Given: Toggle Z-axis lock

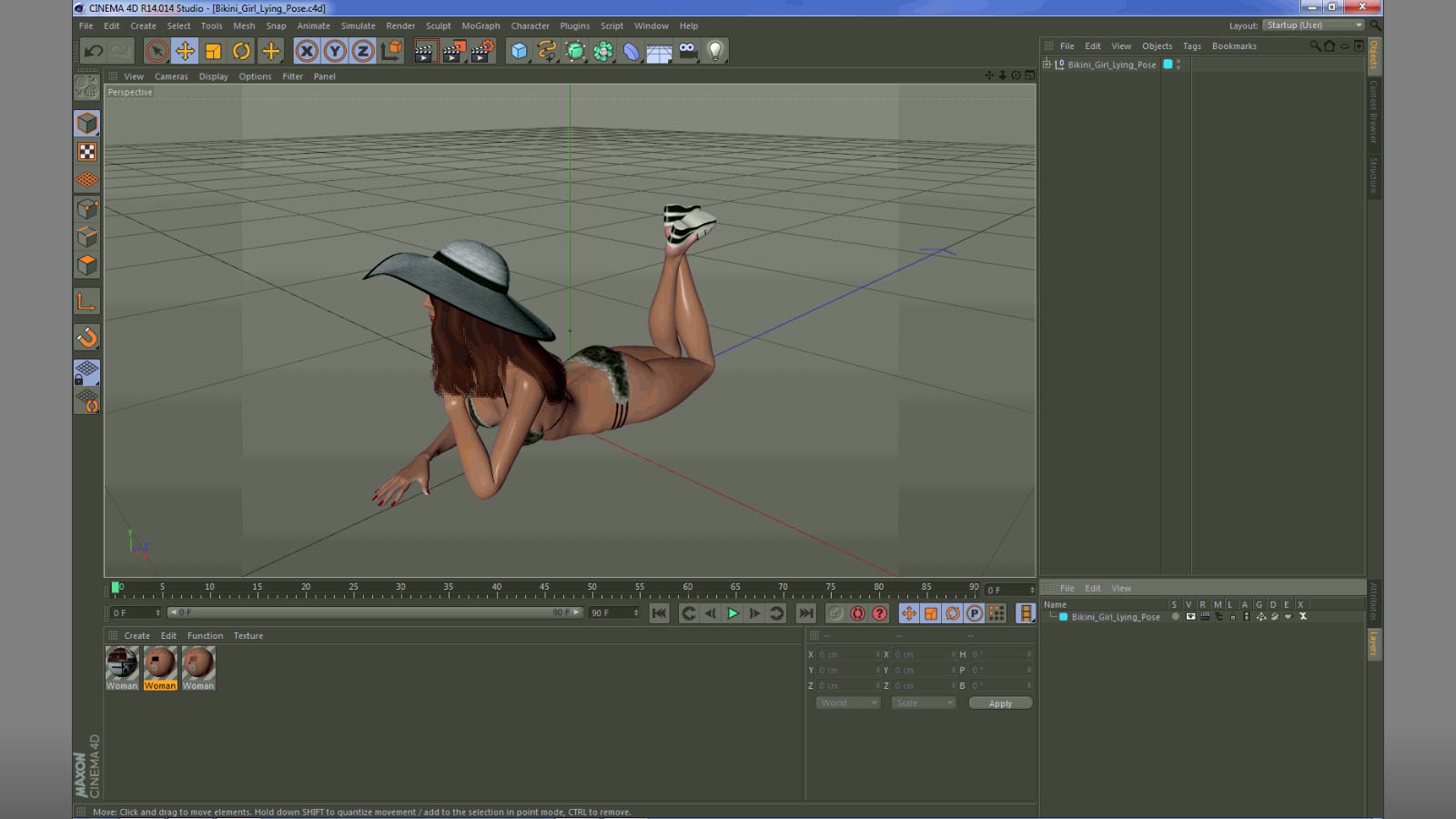Looking at the screenshot, I should click(363, 51).
